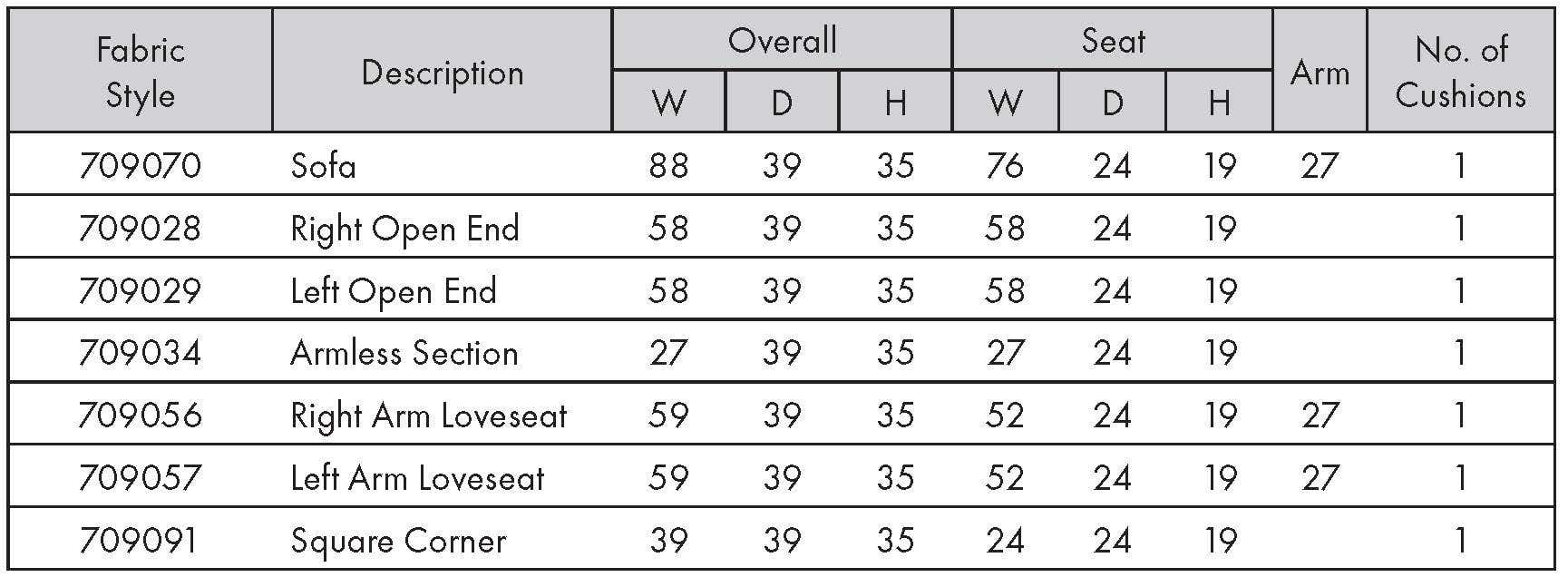The height and width of the screenshot is (577, 1568).
Task: Select the Overall group header
Action: 782,41
